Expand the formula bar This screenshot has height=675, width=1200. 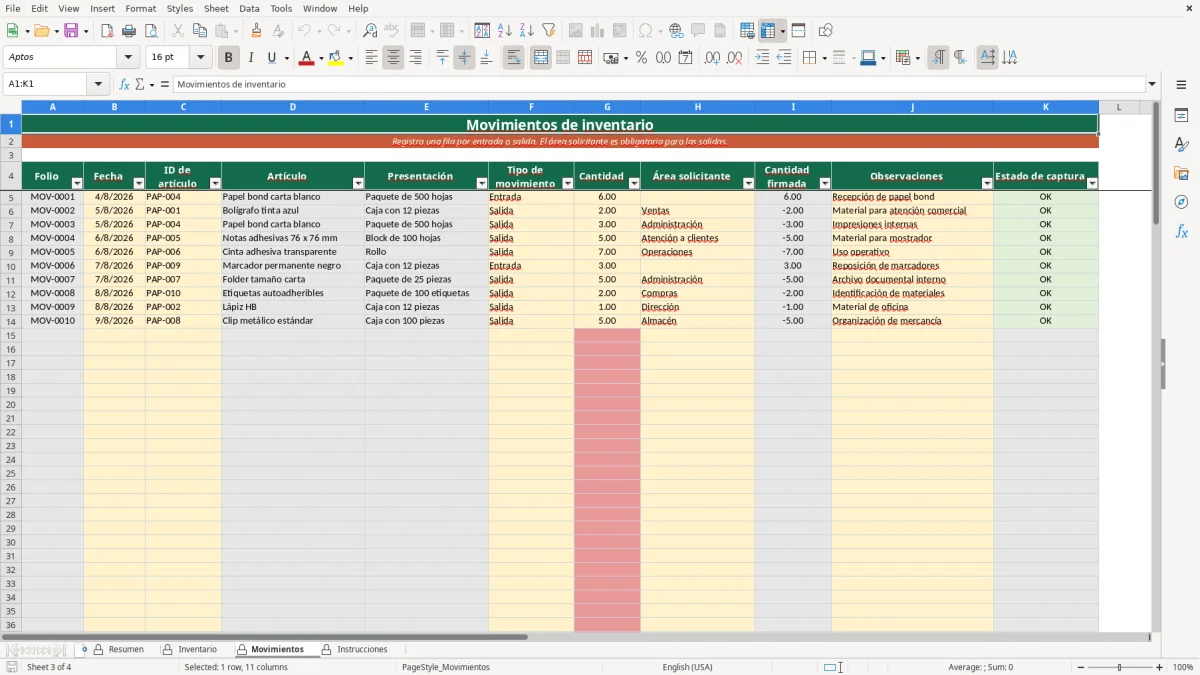click(x=1152, y=84)
